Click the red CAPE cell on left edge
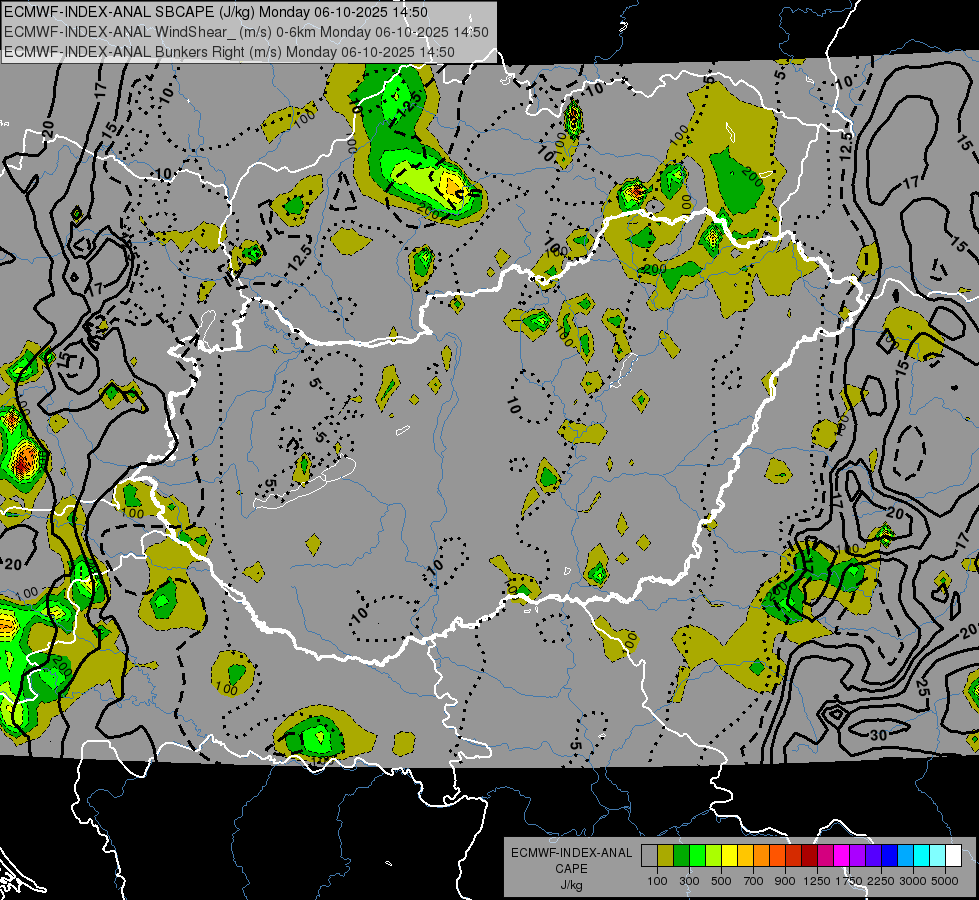The width and height of the screenshot is (979, 900). click(x=22, y=459)
